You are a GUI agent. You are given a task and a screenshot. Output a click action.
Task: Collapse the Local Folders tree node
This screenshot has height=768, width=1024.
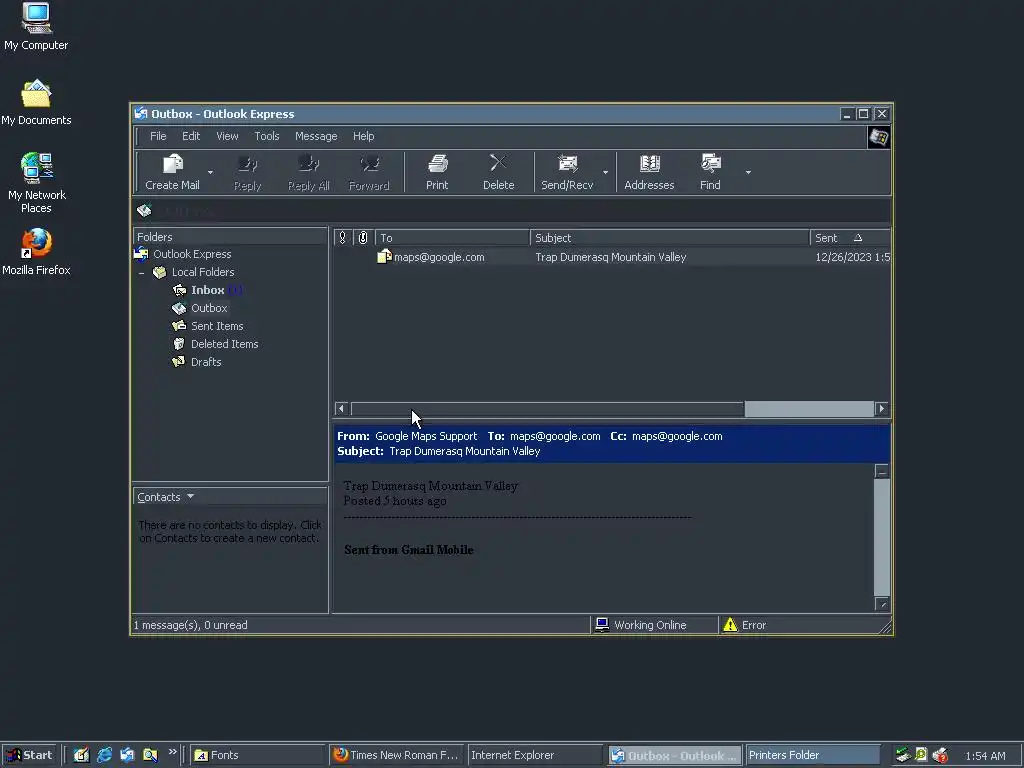(x=142, y=272)
